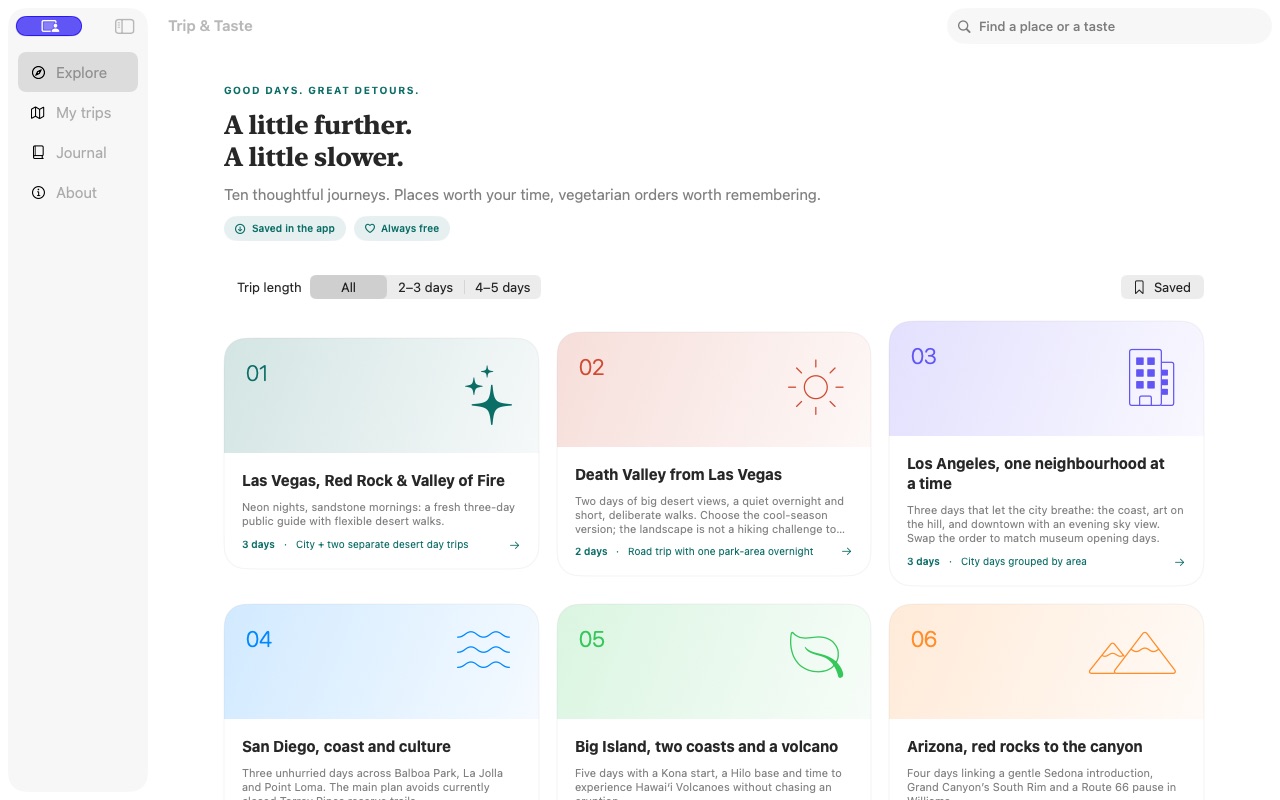This screenshot has width=1280, height=800.
Task: Click card number '05'
Action: click(592, 640)
